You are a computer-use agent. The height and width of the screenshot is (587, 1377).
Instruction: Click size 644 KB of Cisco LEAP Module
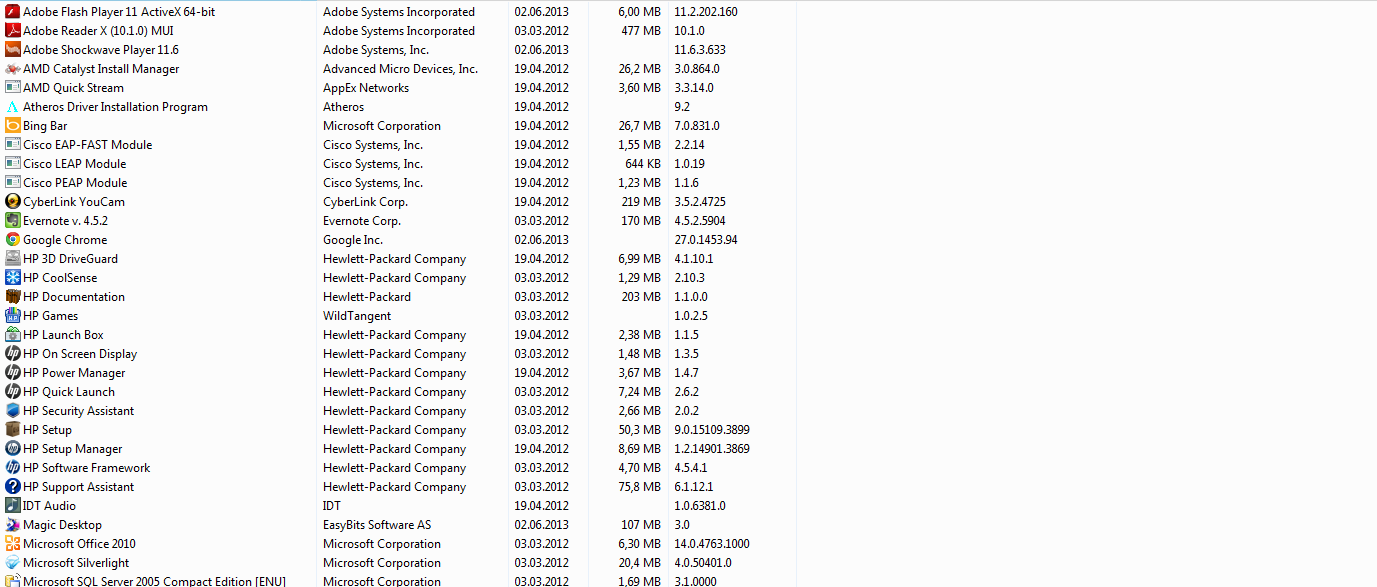[643, 164]
